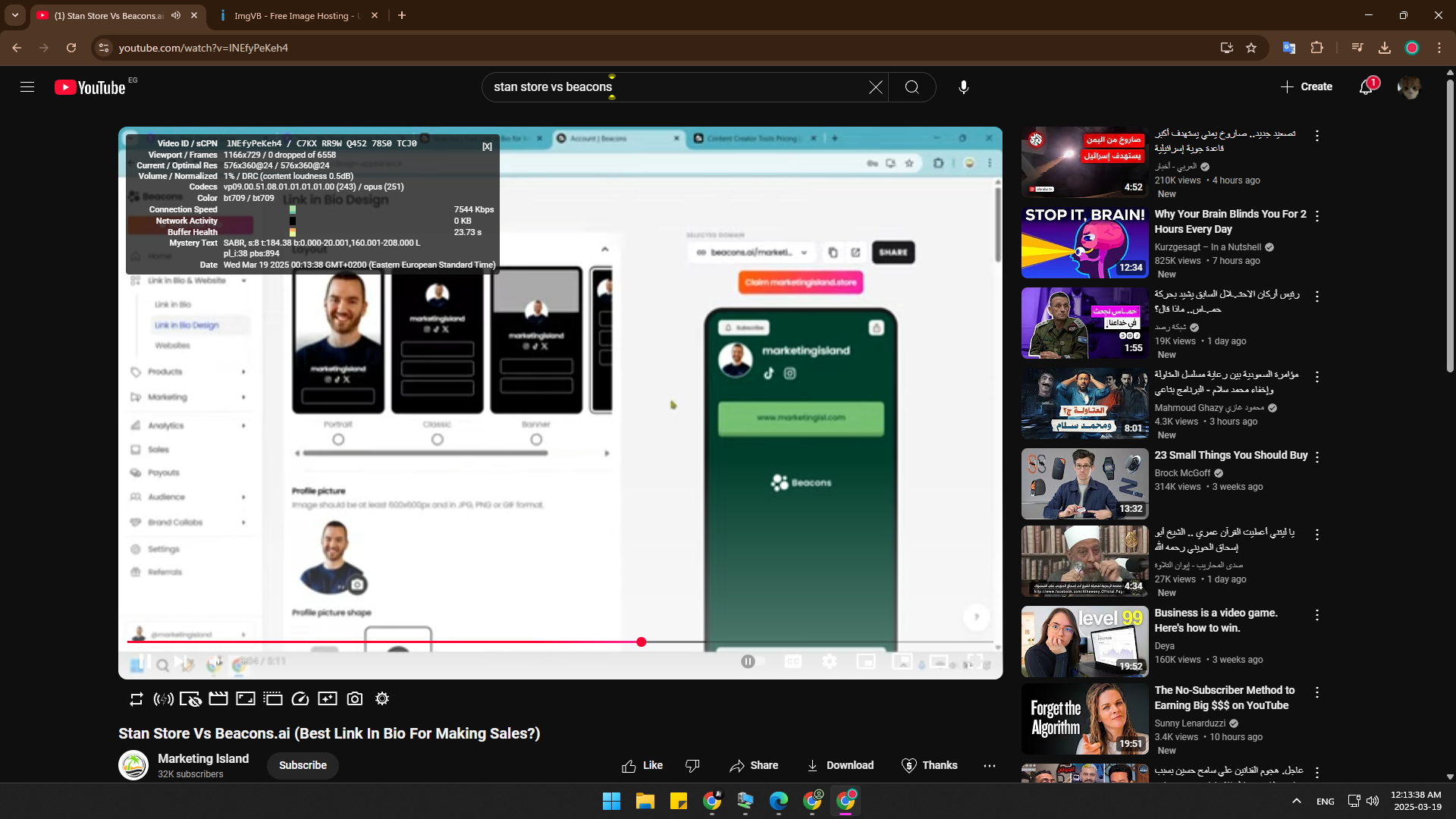Click the dislike thumbs-down icon

tap(692, 766)
